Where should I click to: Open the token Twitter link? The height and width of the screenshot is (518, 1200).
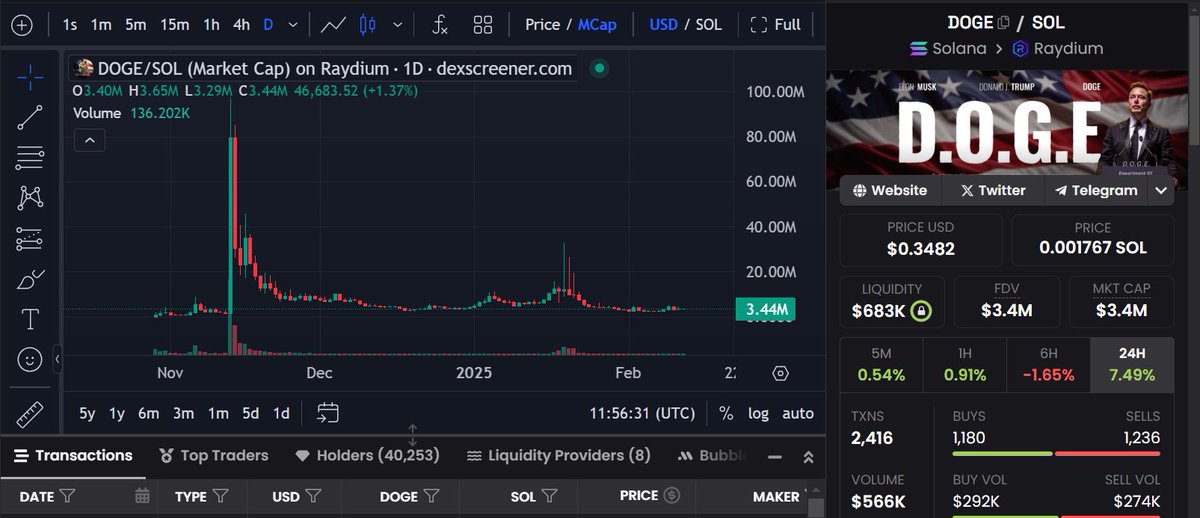pos(992,190)
